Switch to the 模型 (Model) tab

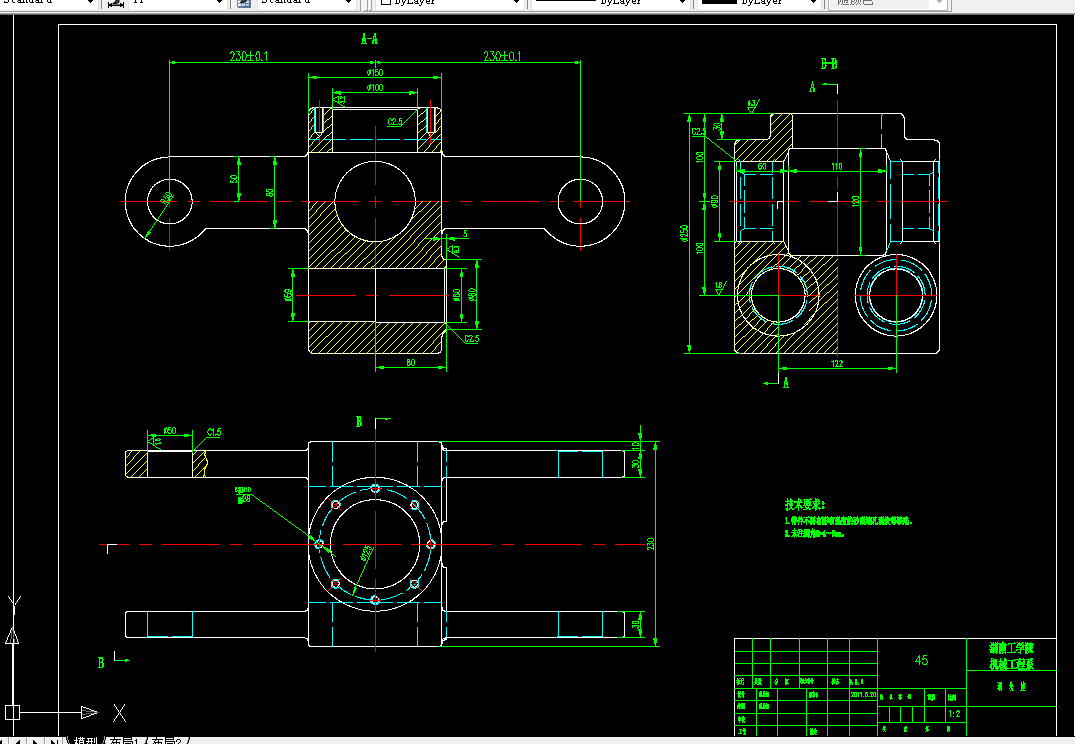tap(86, 741)
